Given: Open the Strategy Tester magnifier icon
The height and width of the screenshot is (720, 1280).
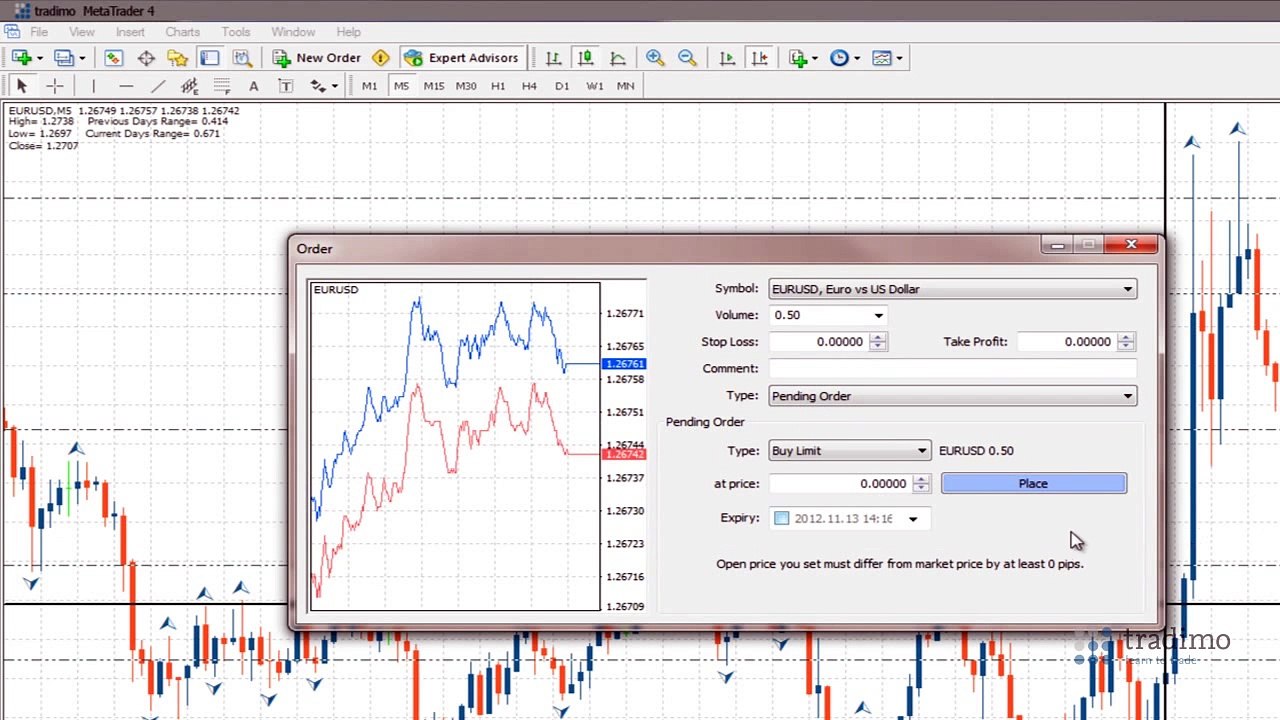Looking at the screenshot, I should pos(242,58).
